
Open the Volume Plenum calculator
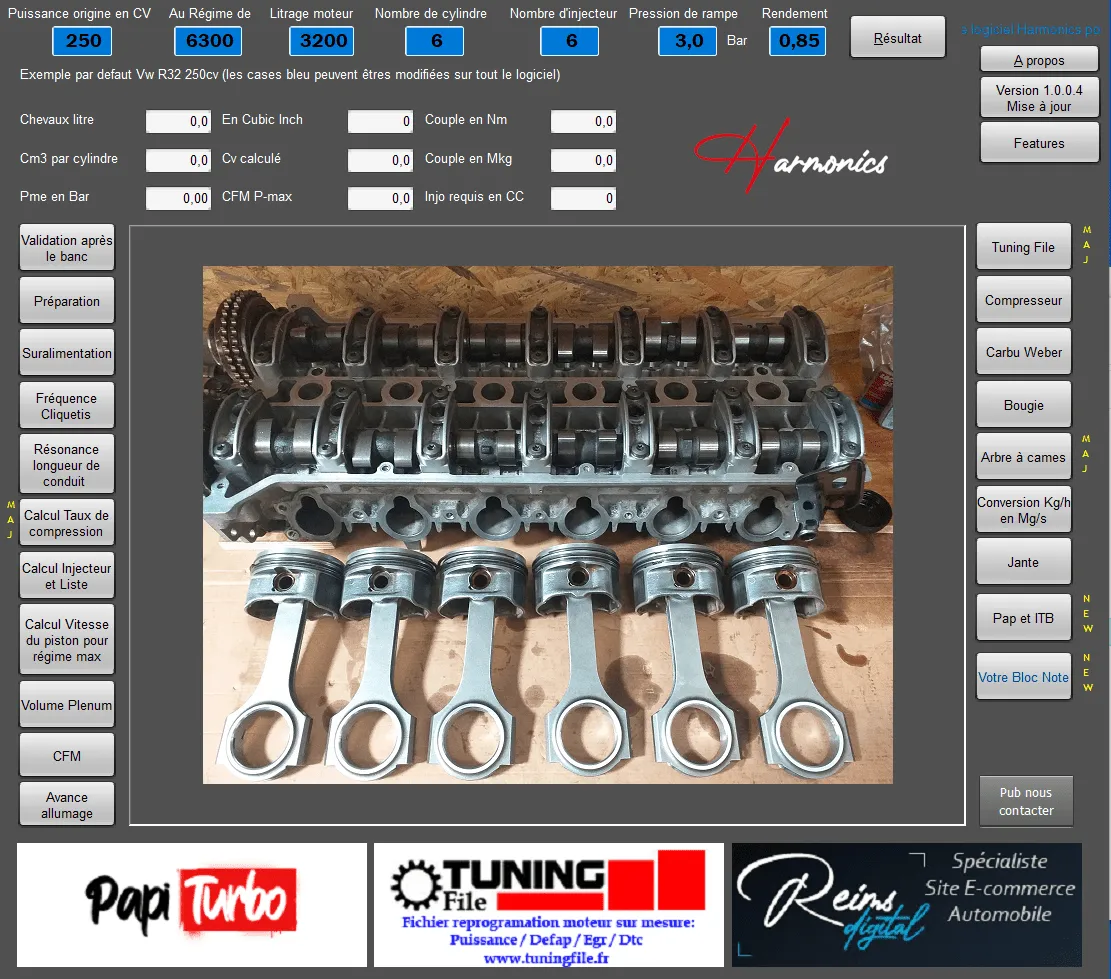click(x=66, y=704)
